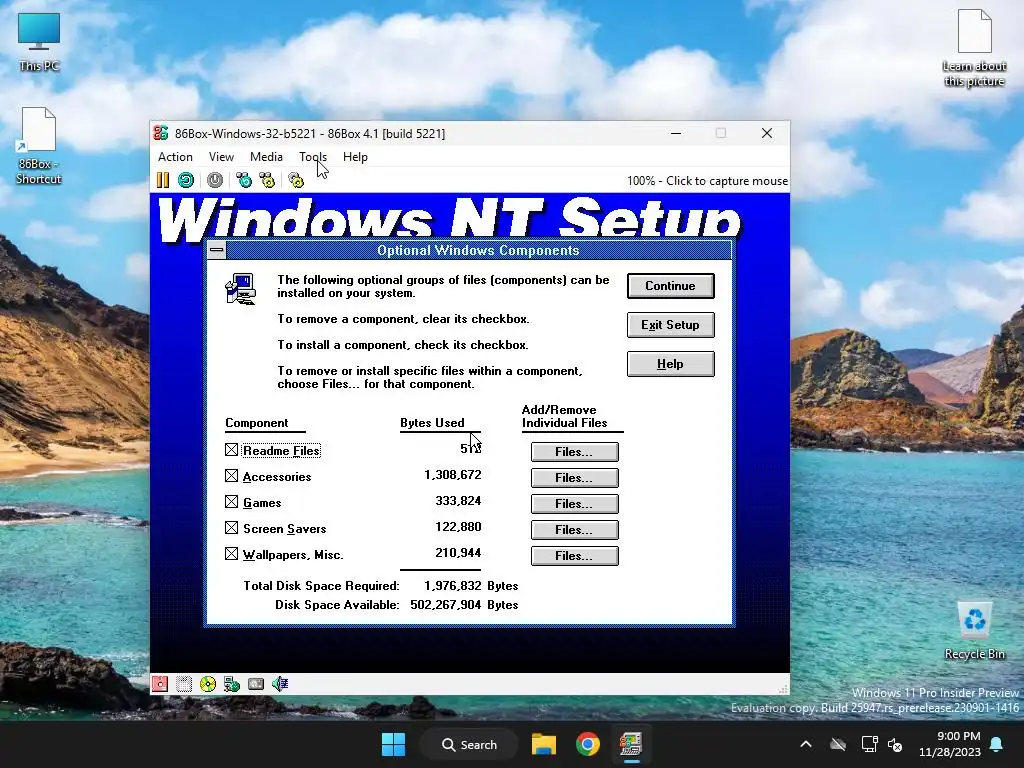Open the Tools menu
Image resolution: width=1024 pixels, height=768 pixels.
click(313, 157)
